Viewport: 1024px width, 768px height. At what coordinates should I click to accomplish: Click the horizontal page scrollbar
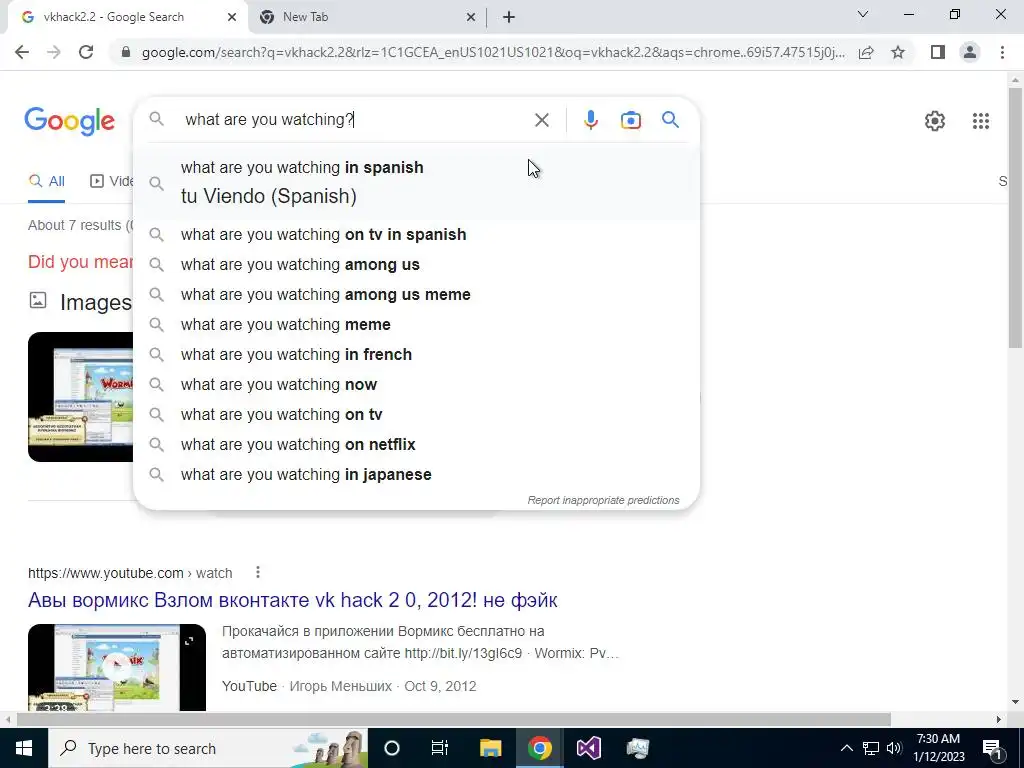tap(454, 719)
